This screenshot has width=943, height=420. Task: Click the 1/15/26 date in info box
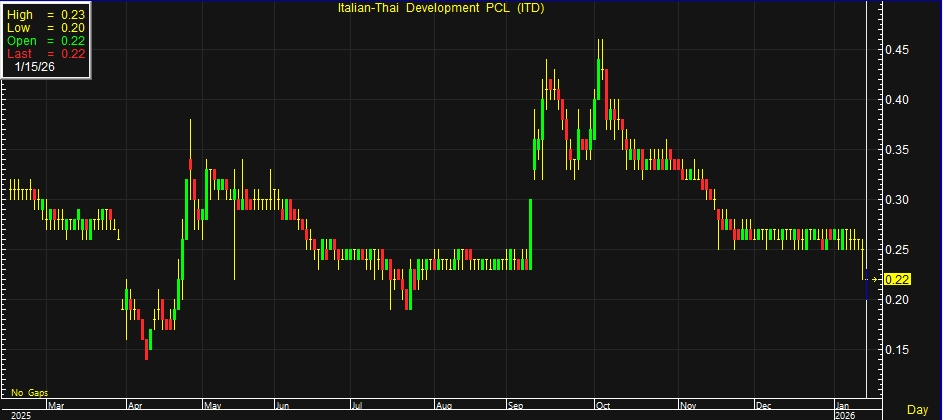click(35, 66)
